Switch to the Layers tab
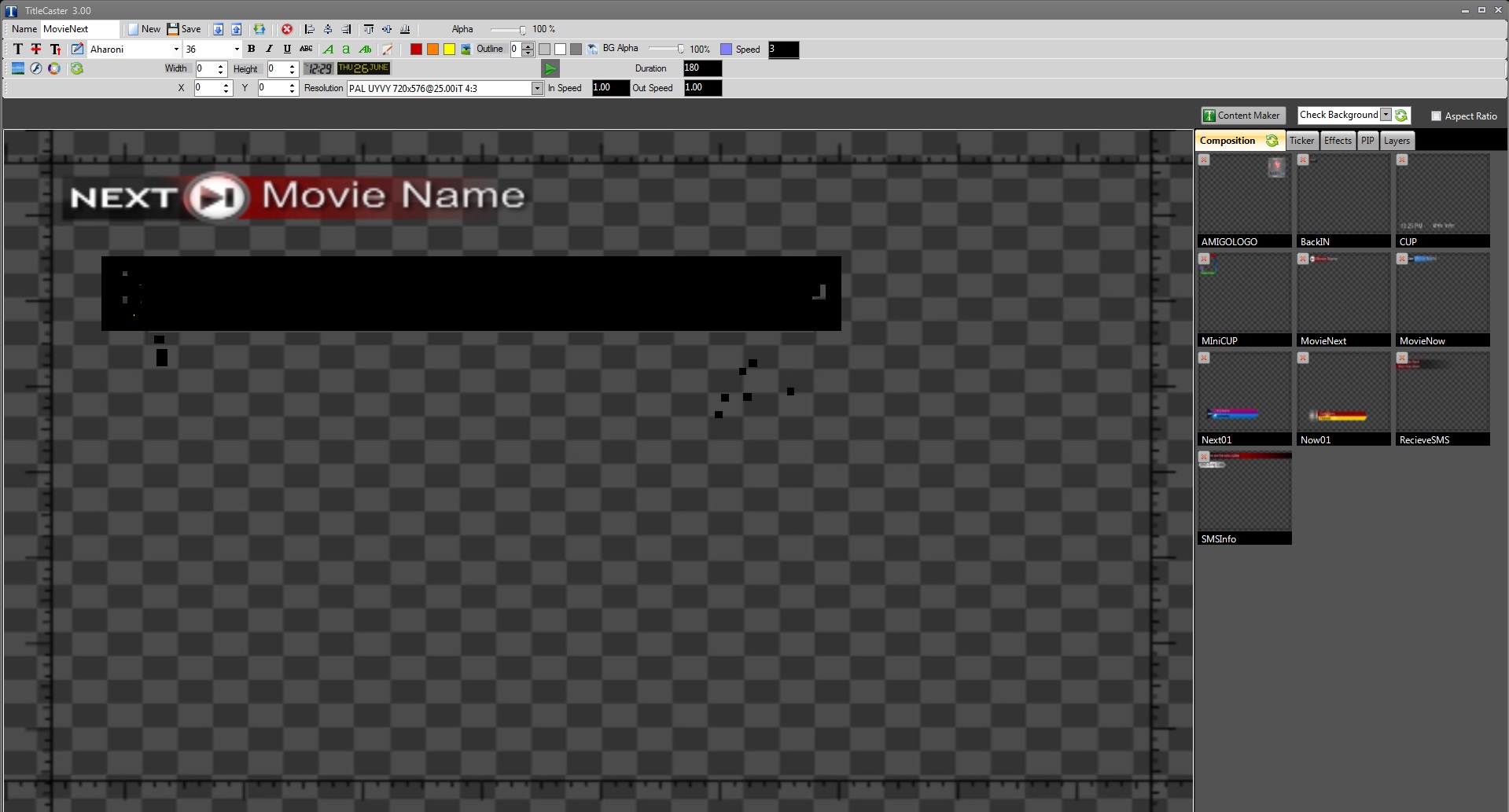This screenshot has width=1509, height=812. (1397, 141)
